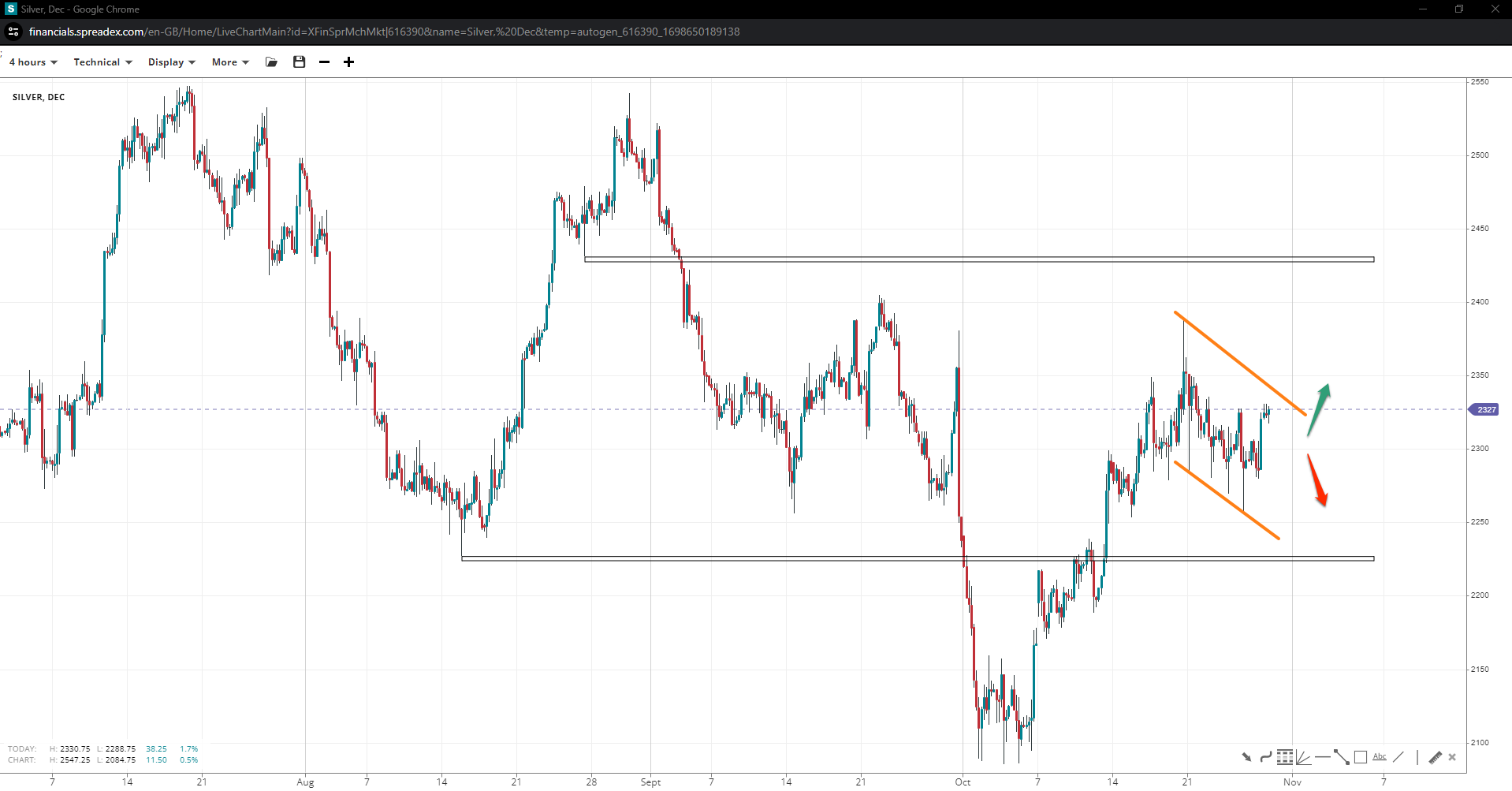Activate the ruler measure tool
The width and height of the screenshot is (1512, 791).
coord(1435,757)
